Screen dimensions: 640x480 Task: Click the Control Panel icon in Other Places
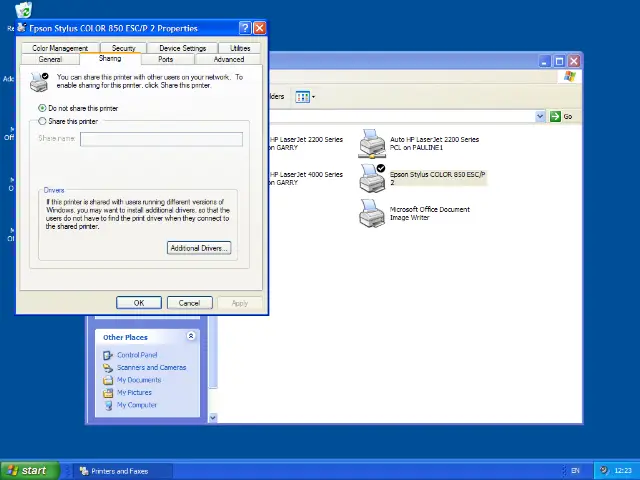108,356
